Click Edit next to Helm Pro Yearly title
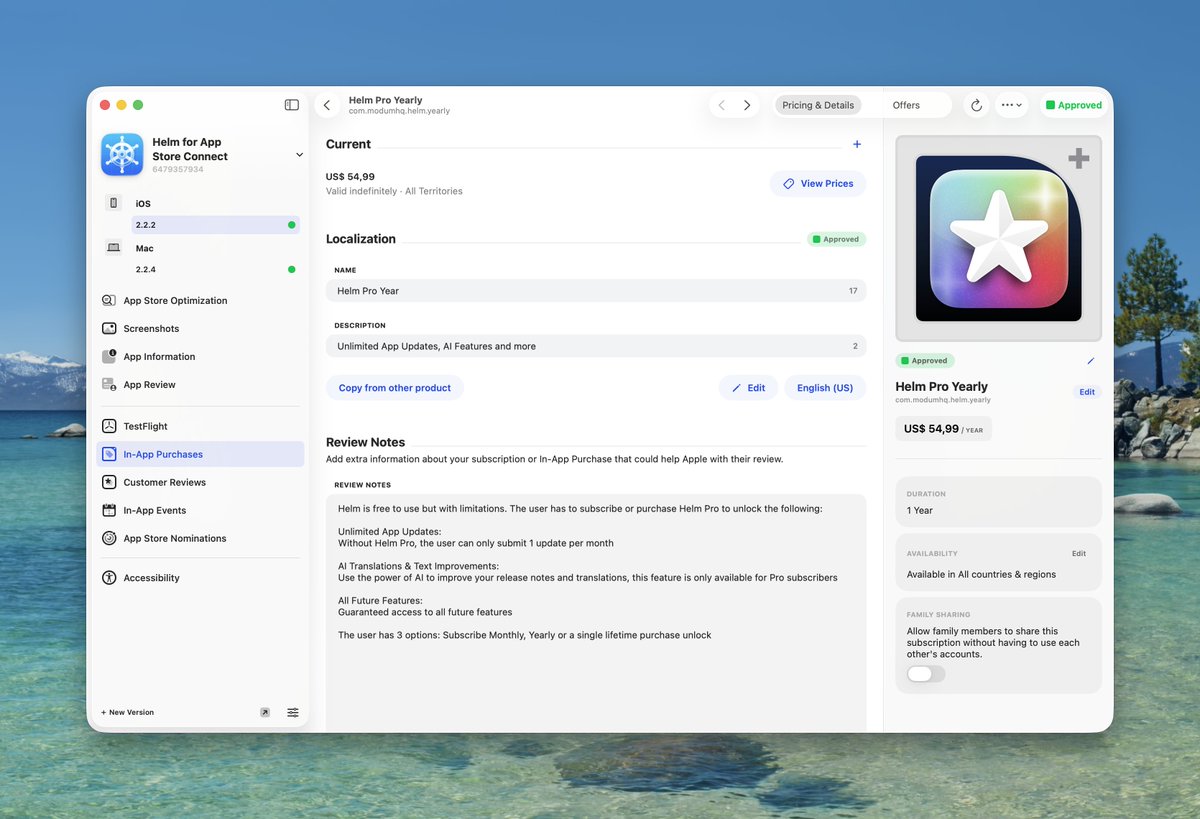1200x819 pixels. coord(1087,392)
